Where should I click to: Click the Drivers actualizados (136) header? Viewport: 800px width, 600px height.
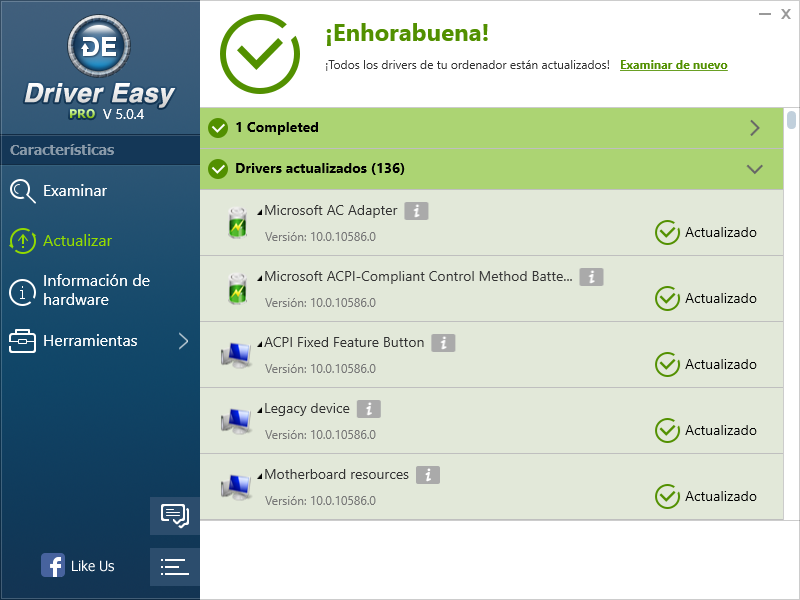click(492, 169)
